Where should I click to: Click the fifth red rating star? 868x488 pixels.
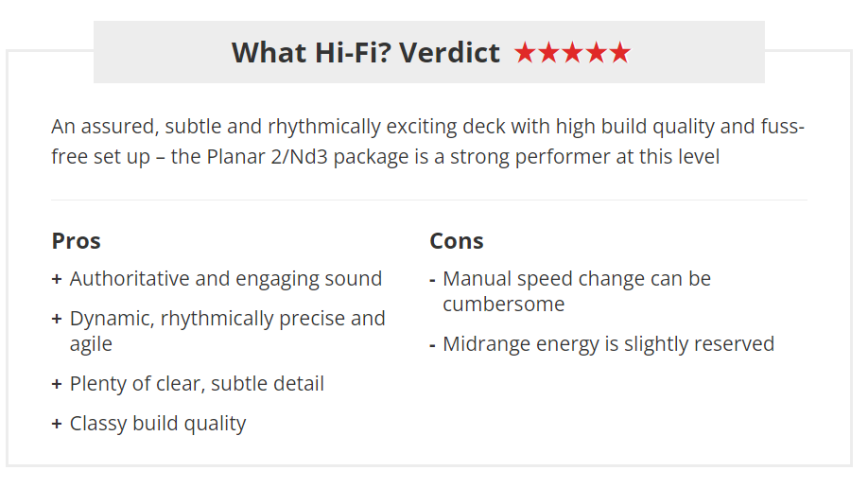[620, 53]
